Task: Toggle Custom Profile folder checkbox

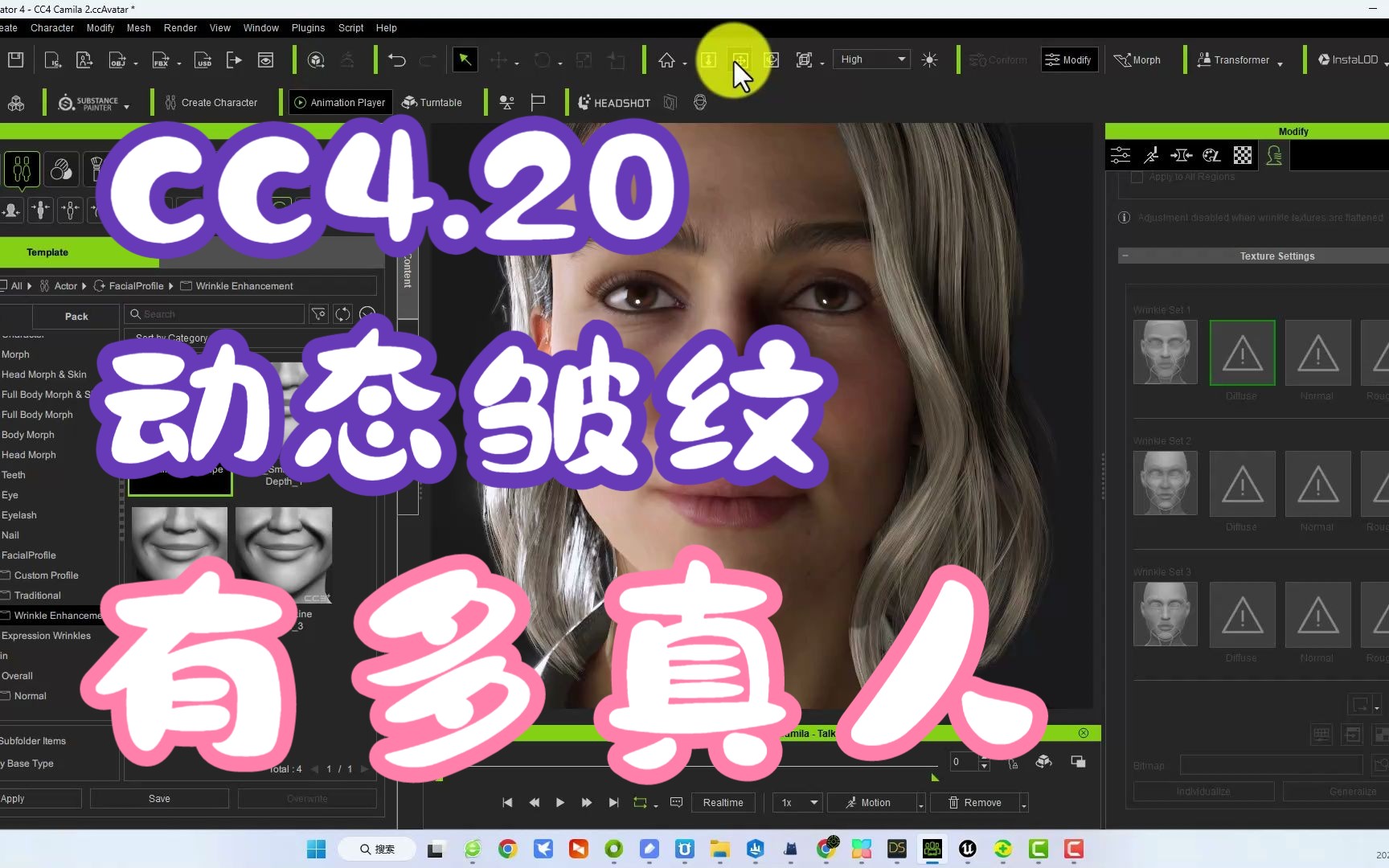Action: point(6,575)
